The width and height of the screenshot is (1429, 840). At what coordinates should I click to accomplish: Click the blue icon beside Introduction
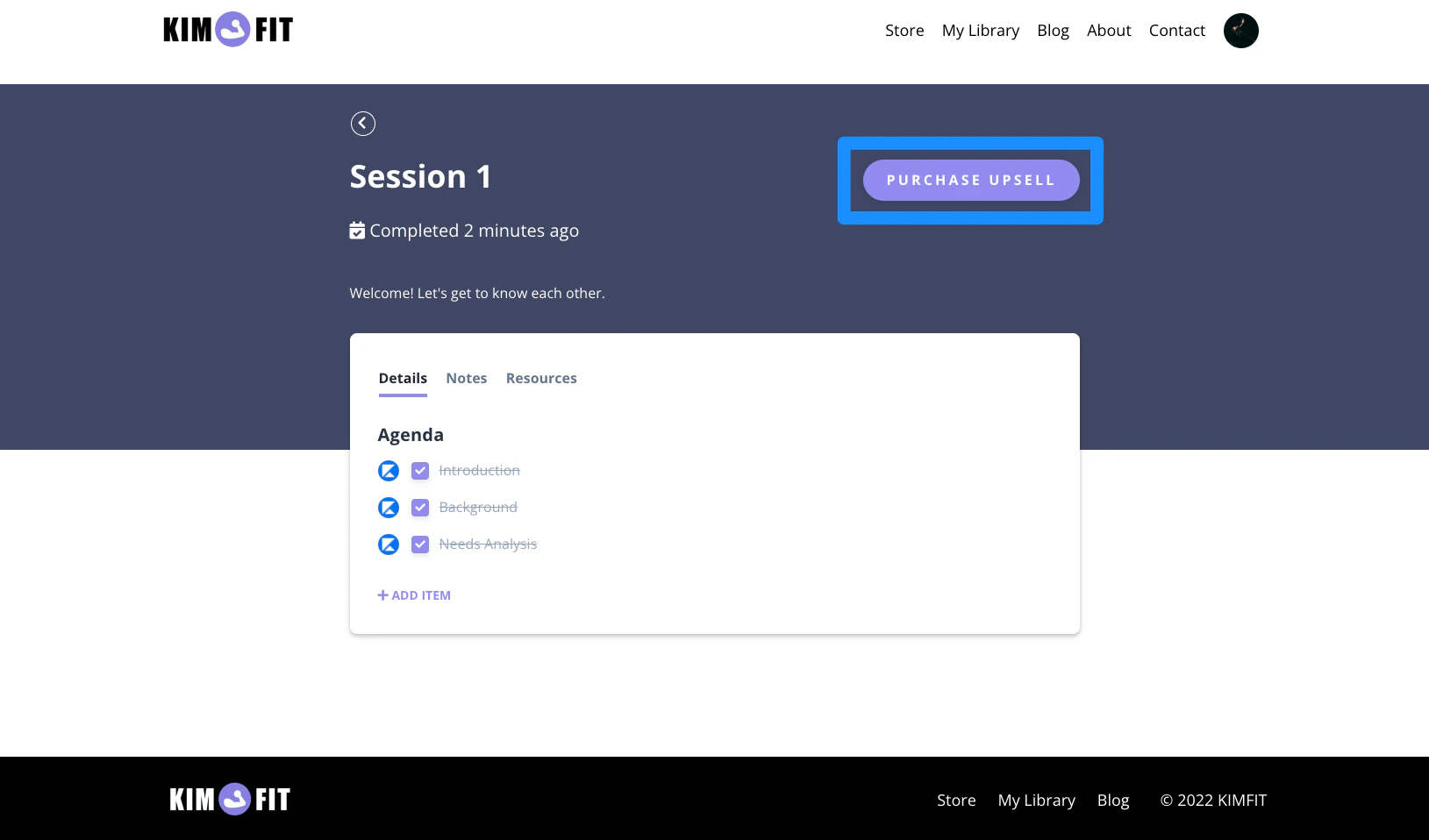[x=389, y=471]
